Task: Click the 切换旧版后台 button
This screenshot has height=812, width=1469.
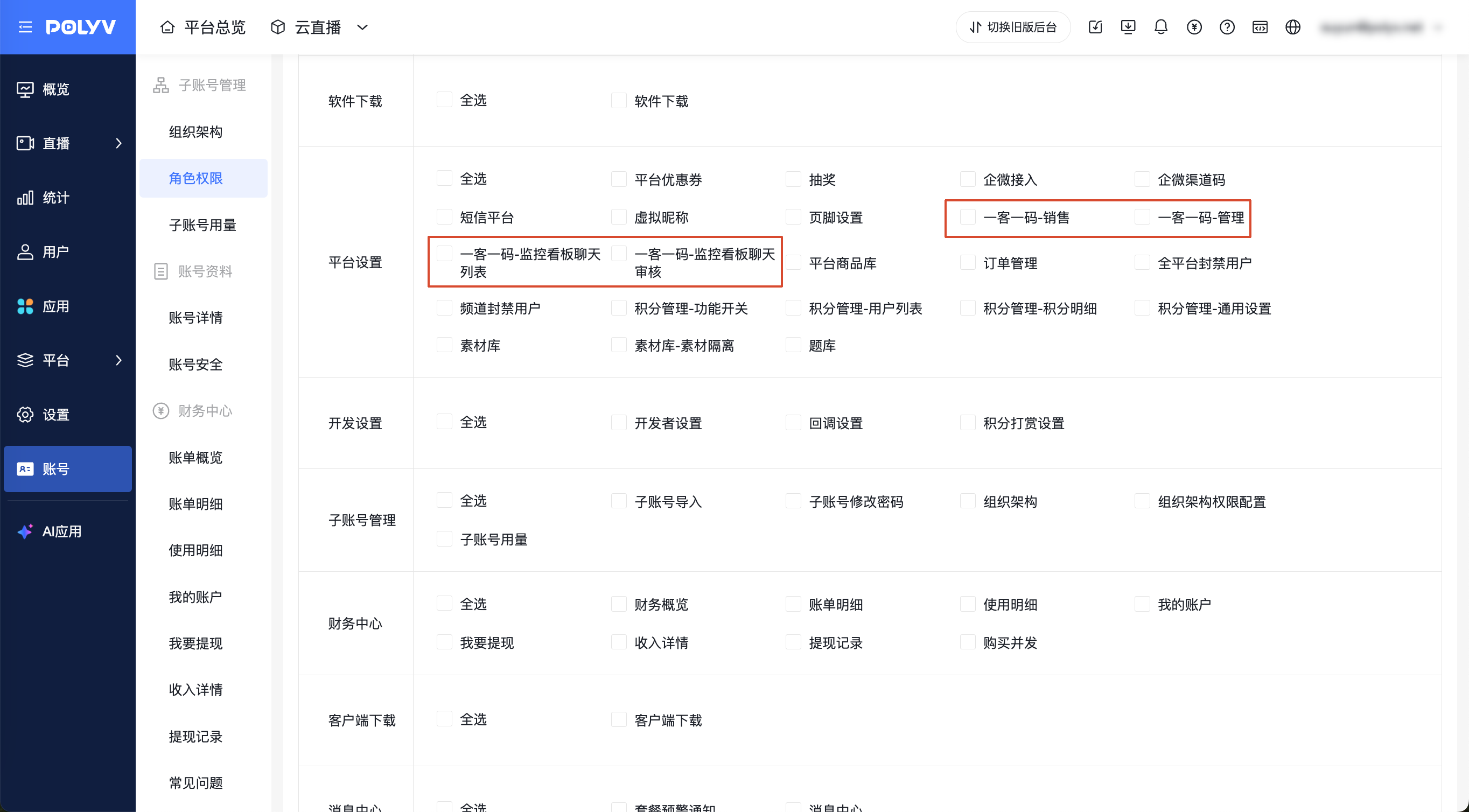Action: (x=1013, y=27)
